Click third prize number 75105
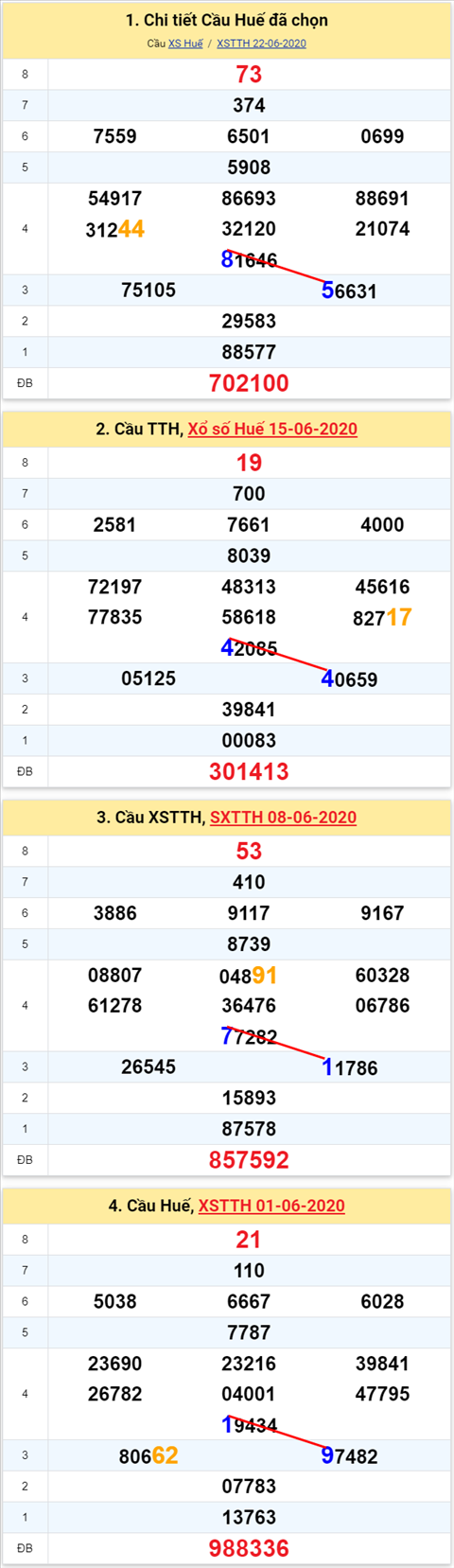Image resolution: width=454 pixels, height=1568 pixels. (148, 291)
